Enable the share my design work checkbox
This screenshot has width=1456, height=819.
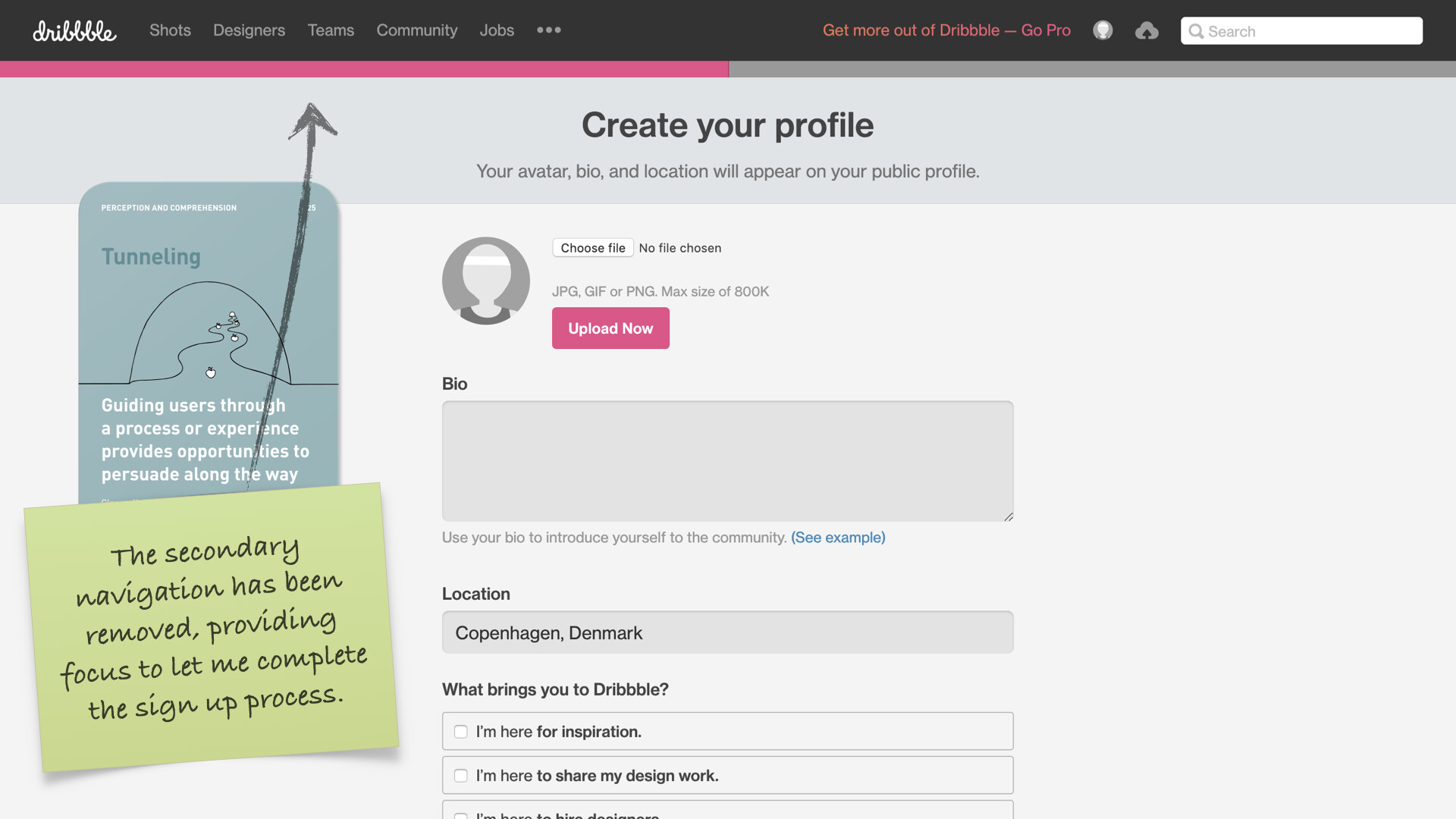tap(460, 776)
